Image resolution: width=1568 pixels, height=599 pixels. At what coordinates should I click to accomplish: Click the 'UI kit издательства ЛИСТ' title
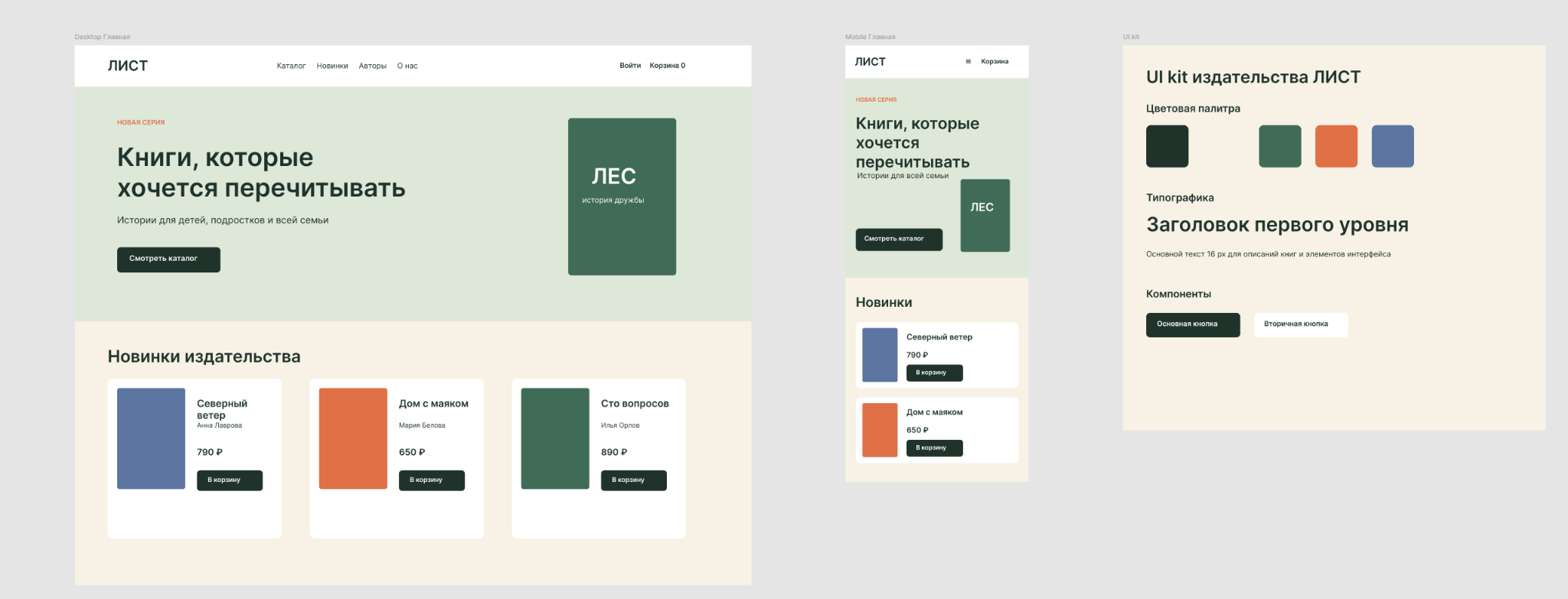click(x=1253, y=77)
